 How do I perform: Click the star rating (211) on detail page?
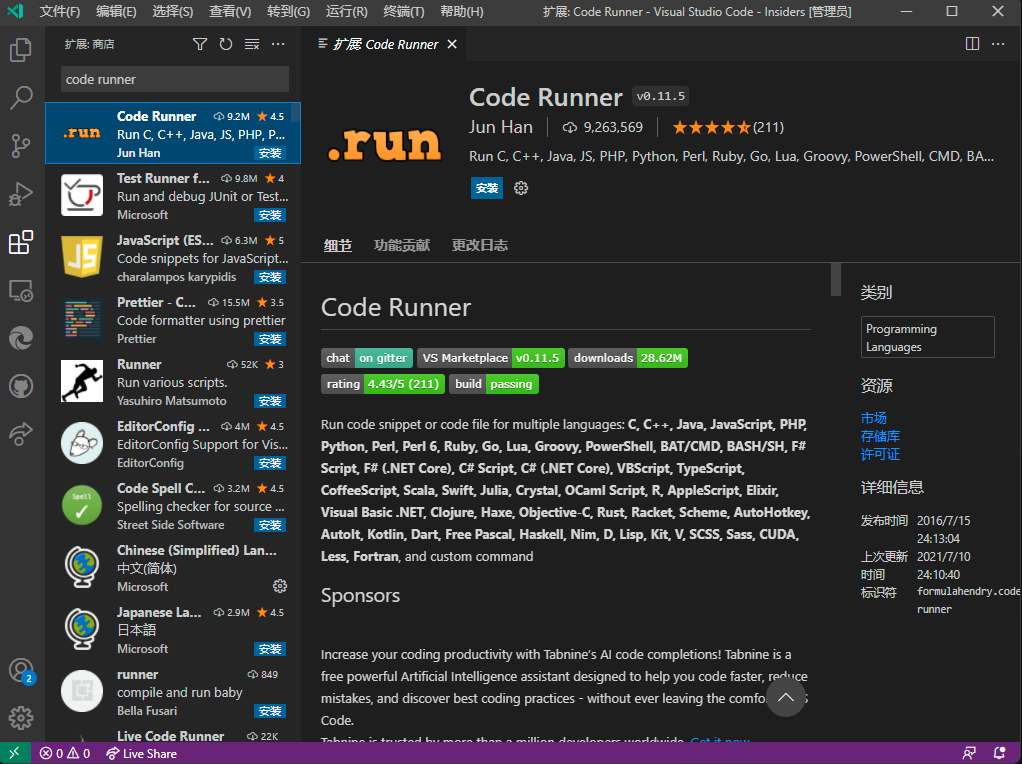(728, 127)
